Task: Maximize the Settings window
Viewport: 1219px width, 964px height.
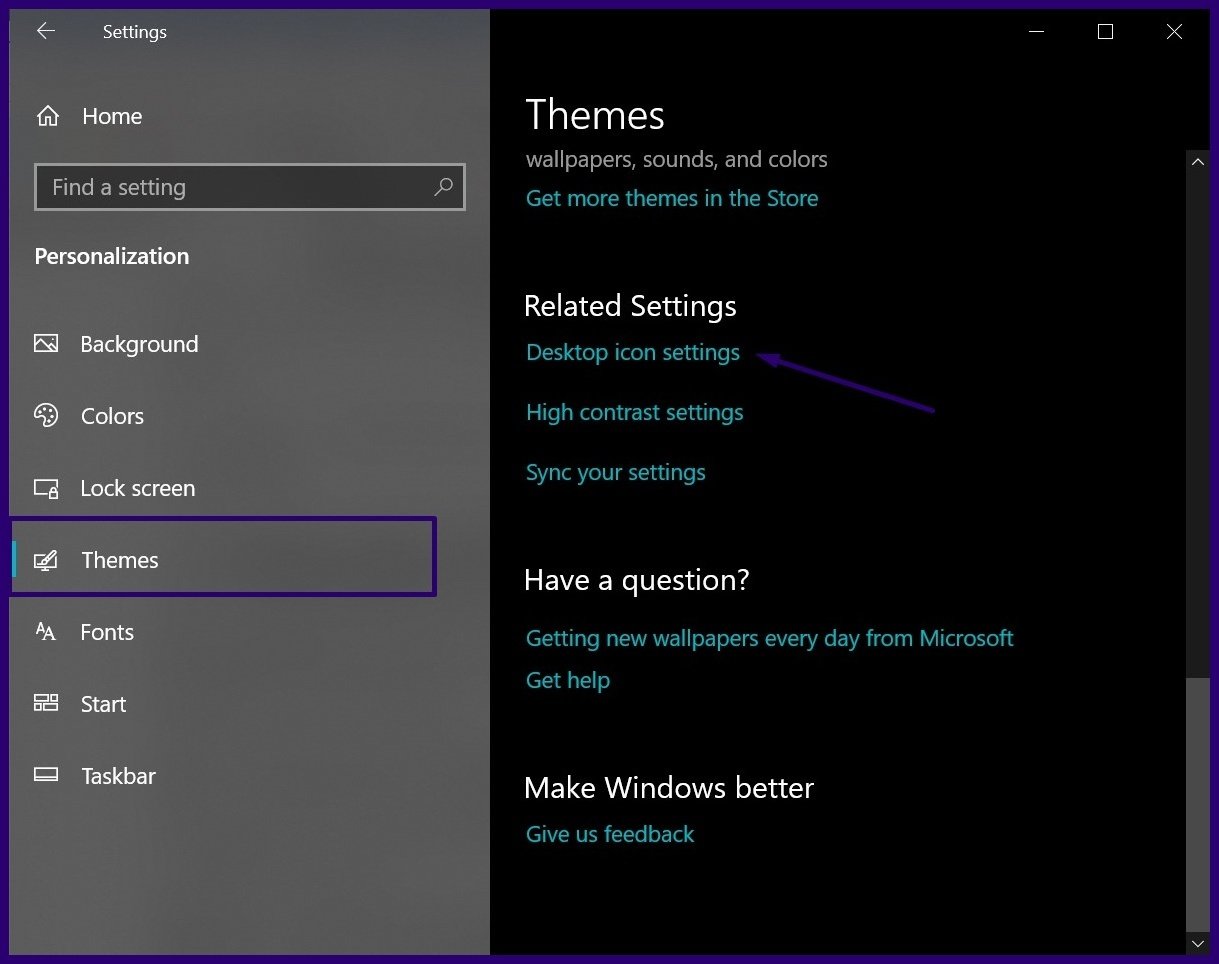Action: click(1105, 32)
